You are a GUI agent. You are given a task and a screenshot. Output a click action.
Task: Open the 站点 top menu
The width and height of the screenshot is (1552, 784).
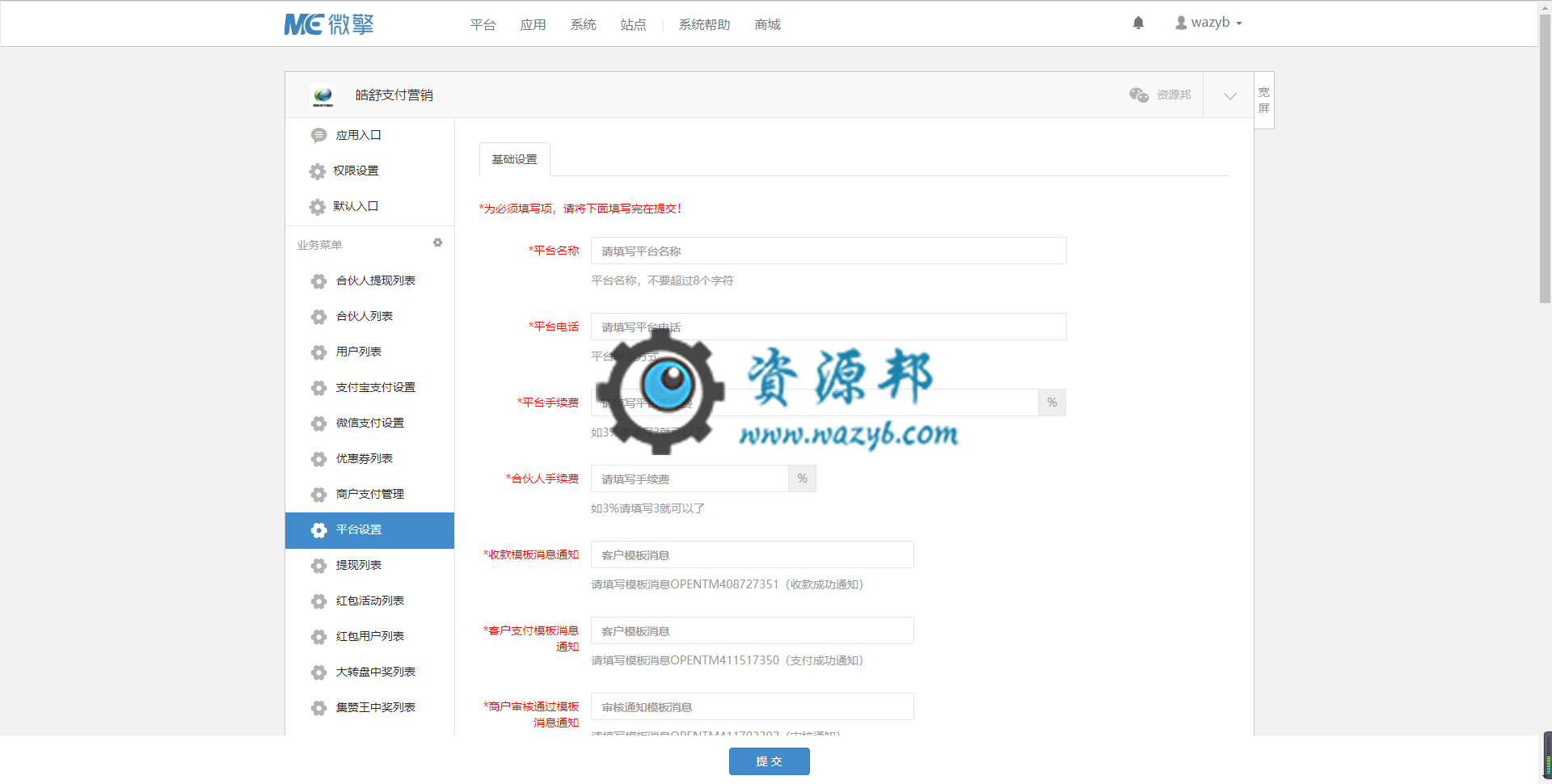coord(633,25)
